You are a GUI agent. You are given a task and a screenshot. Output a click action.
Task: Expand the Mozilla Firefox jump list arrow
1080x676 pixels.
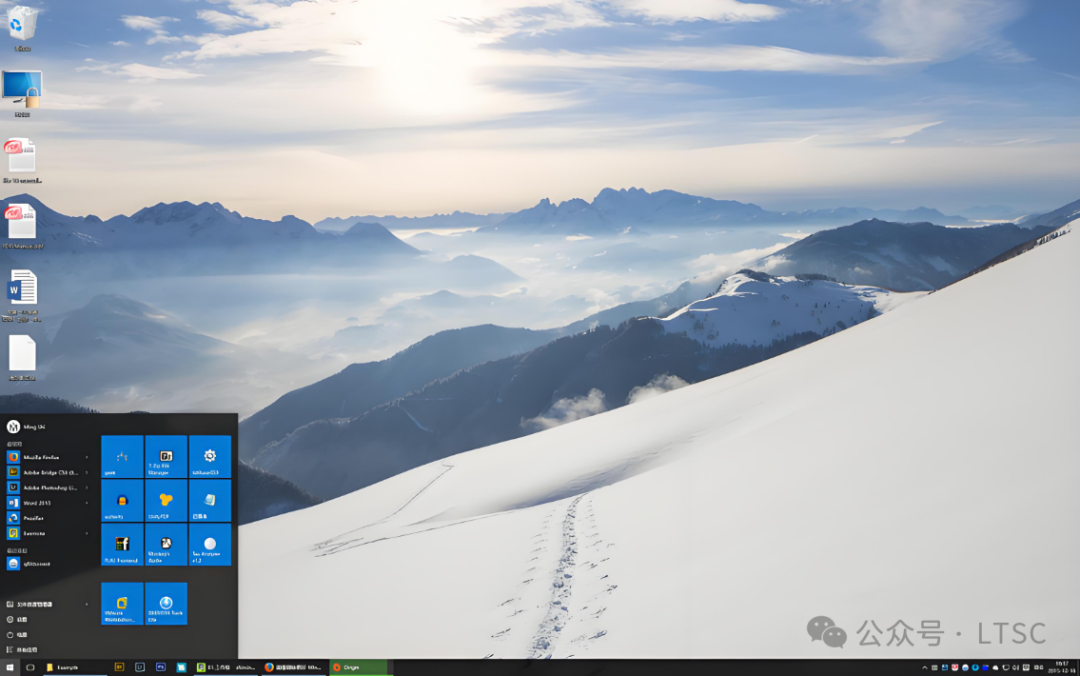87,457
